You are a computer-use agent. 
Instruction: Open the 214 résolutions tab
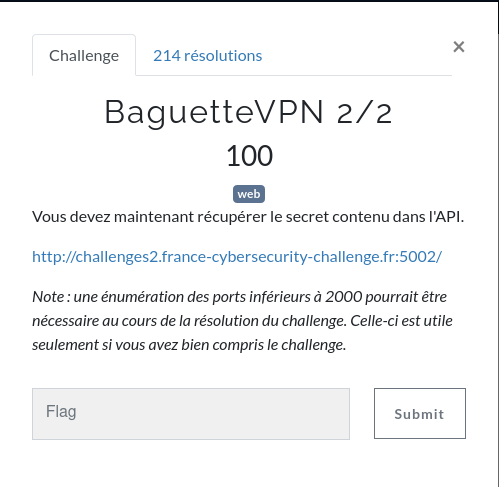click(208, 55)
